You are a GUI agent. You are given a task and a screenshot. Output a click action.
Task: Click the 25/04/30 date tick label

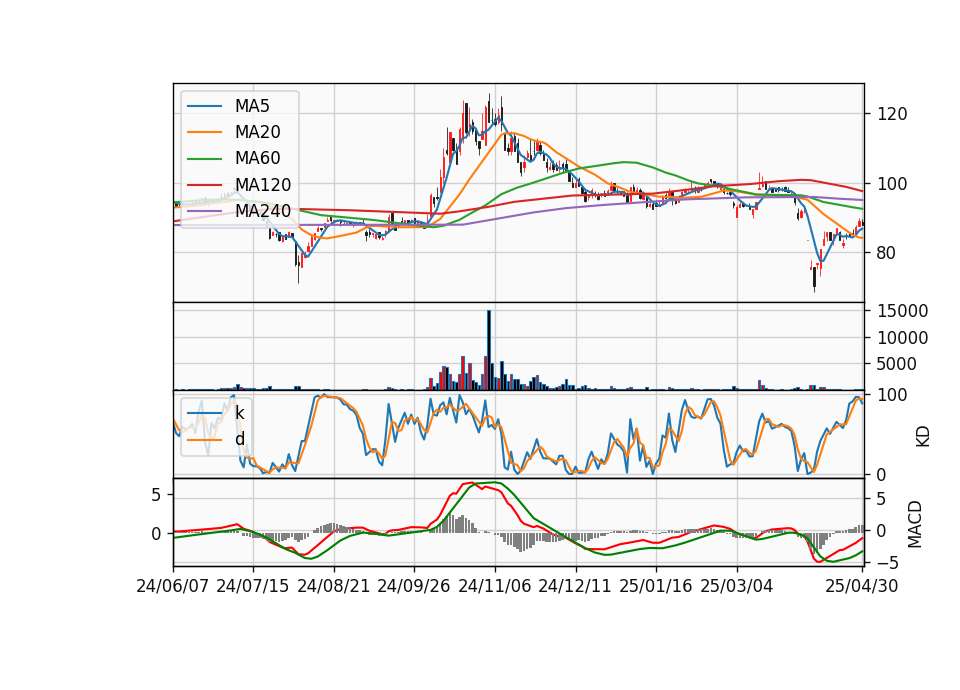point(862,587)
